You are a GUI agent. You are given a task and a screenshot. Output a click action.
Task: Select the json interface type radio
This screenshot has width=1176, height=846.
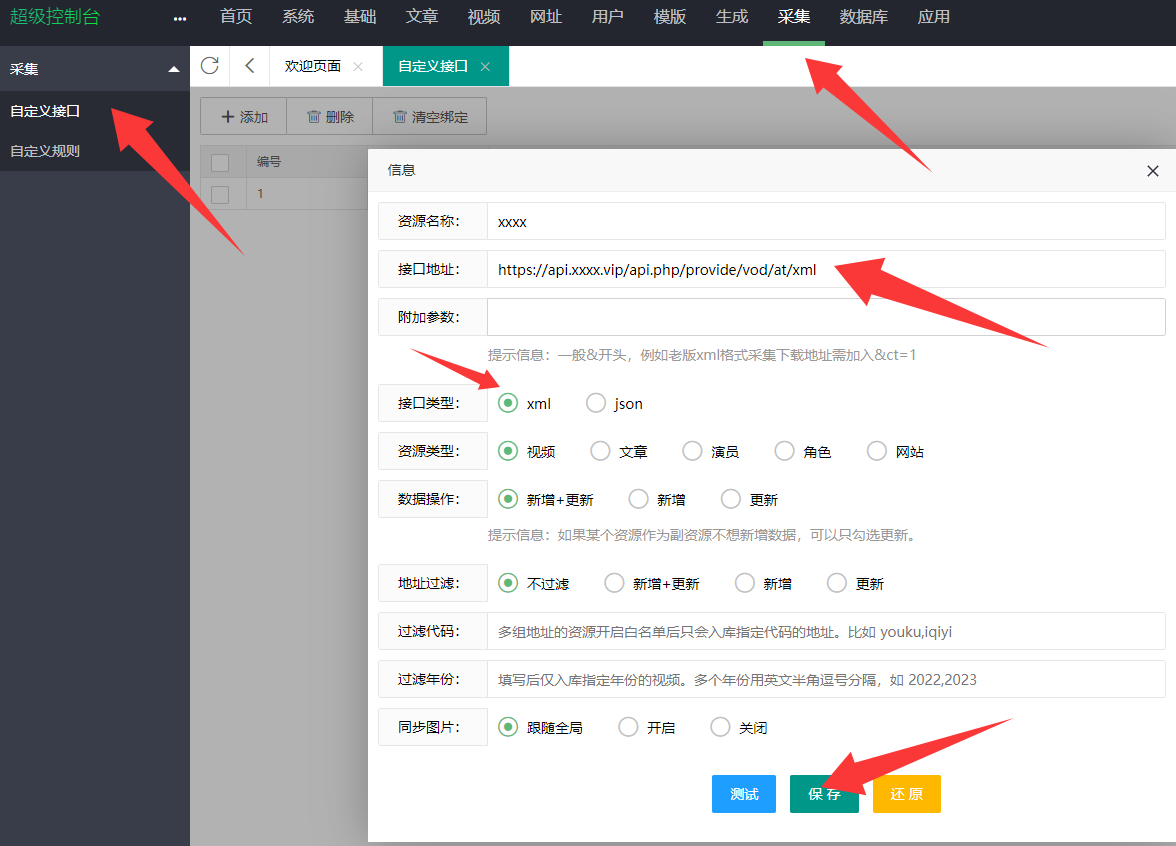[597, 403]
